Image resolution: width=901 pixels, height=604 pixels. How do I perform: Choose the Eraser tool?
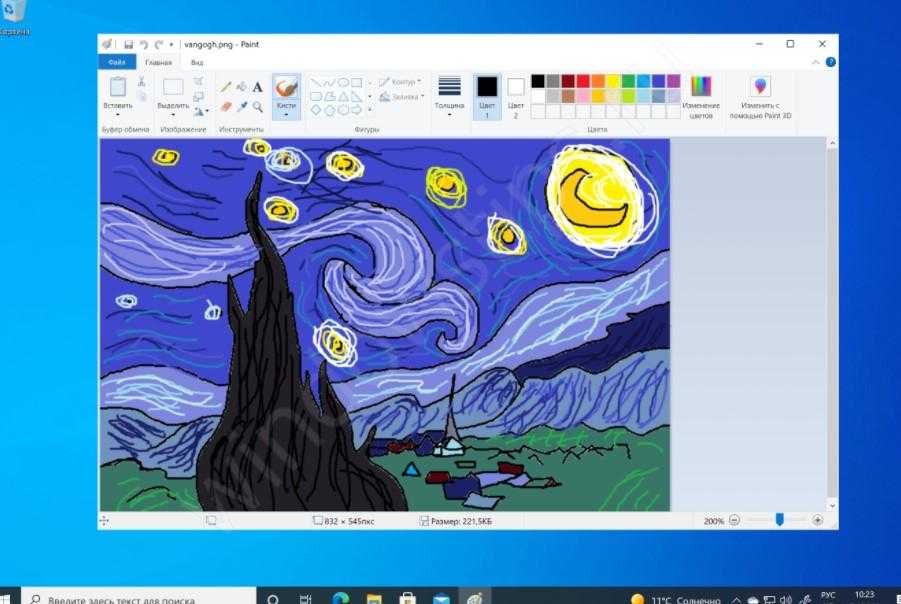tap(226, 106)
